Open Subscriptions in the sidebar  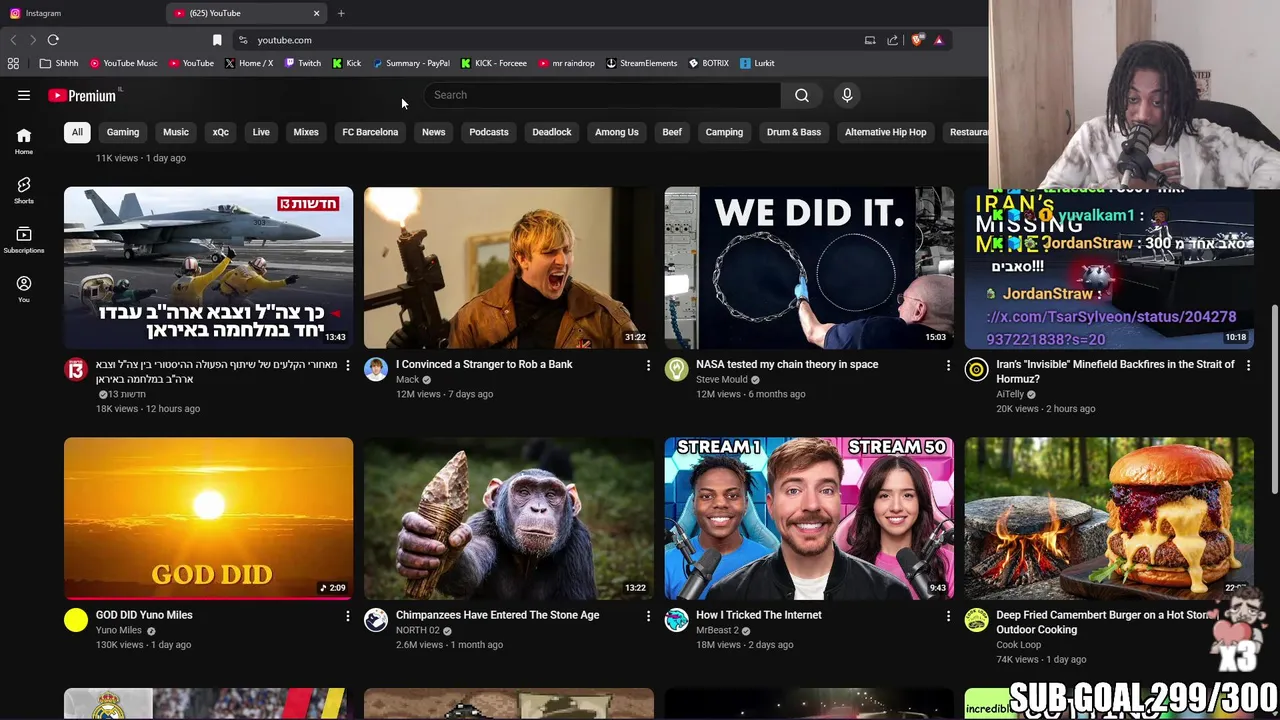pos(24,240)
